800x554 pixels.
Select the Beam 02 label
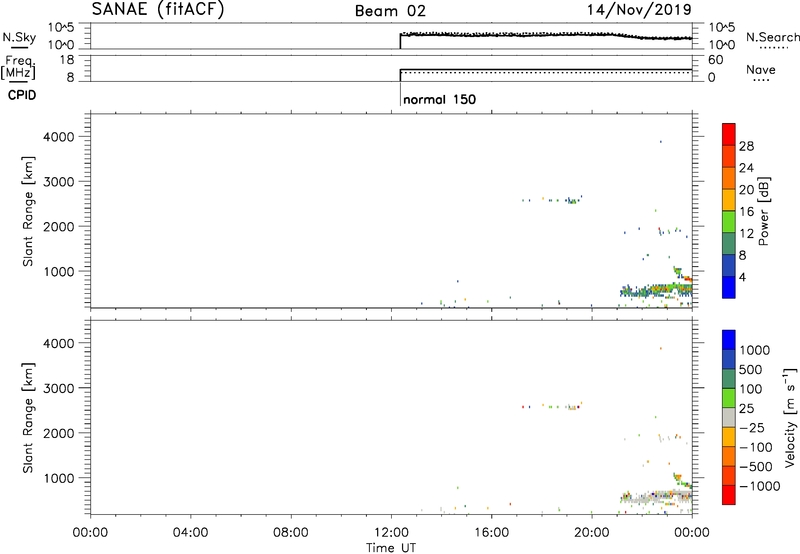(x=390, y=11)
